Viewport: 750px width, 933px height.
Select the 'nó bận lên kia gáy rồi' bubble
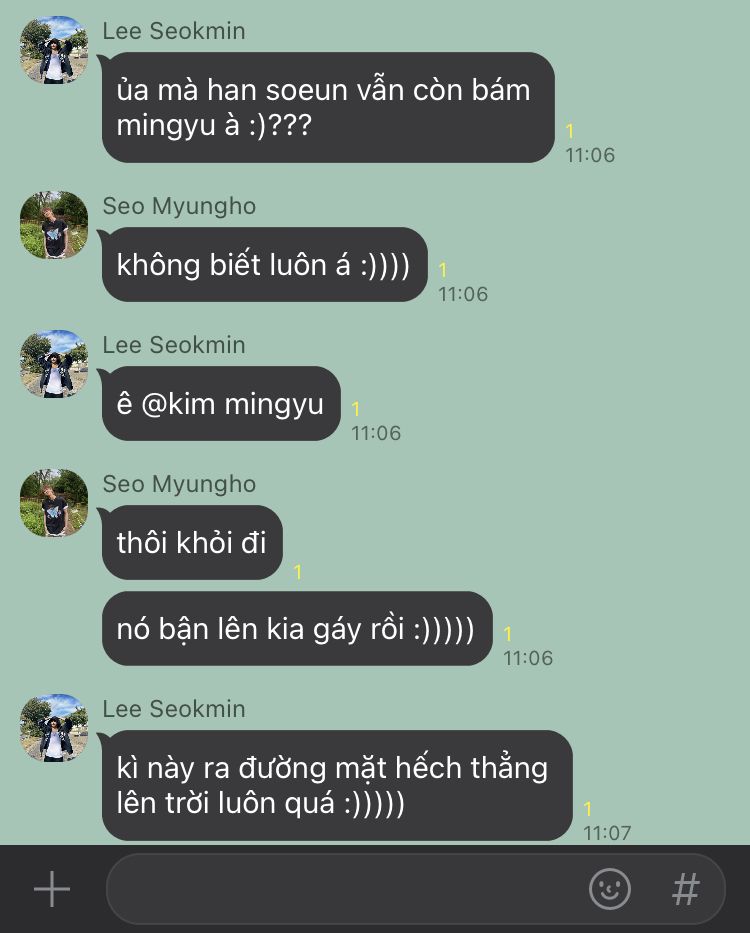coord(297,628)
